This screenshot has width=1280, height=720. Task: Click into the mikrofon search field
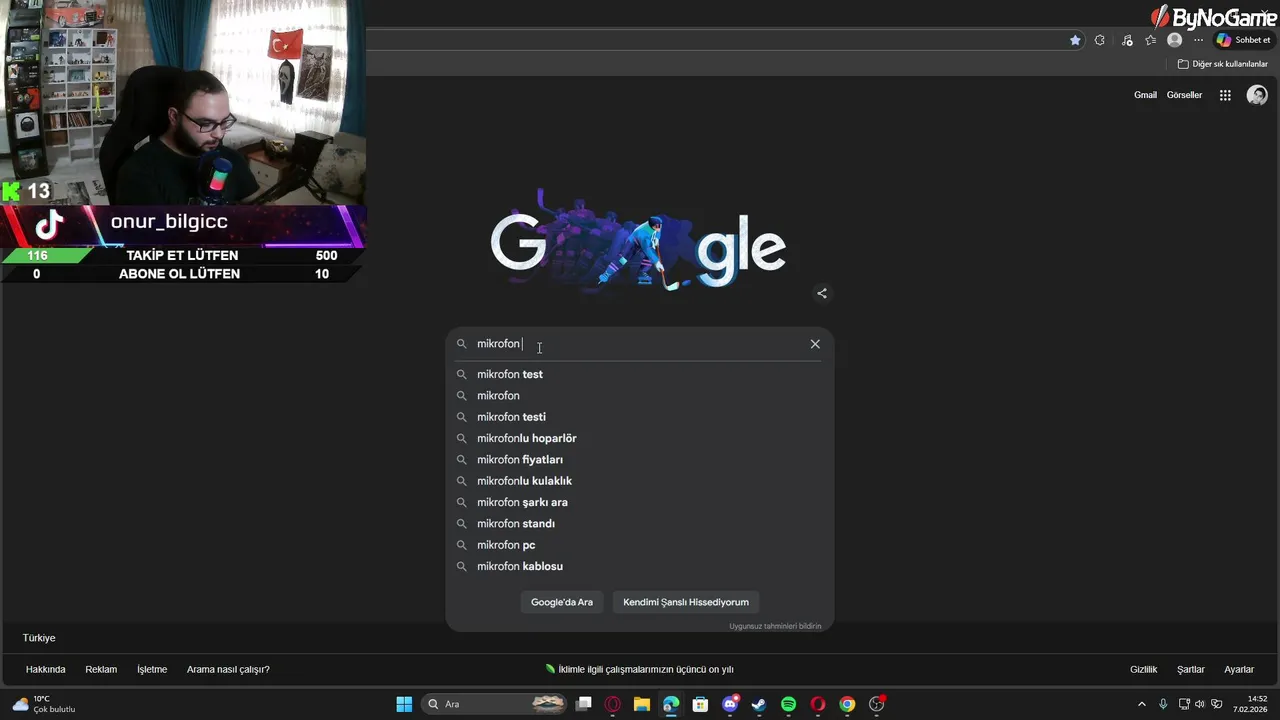coord(640,344)
